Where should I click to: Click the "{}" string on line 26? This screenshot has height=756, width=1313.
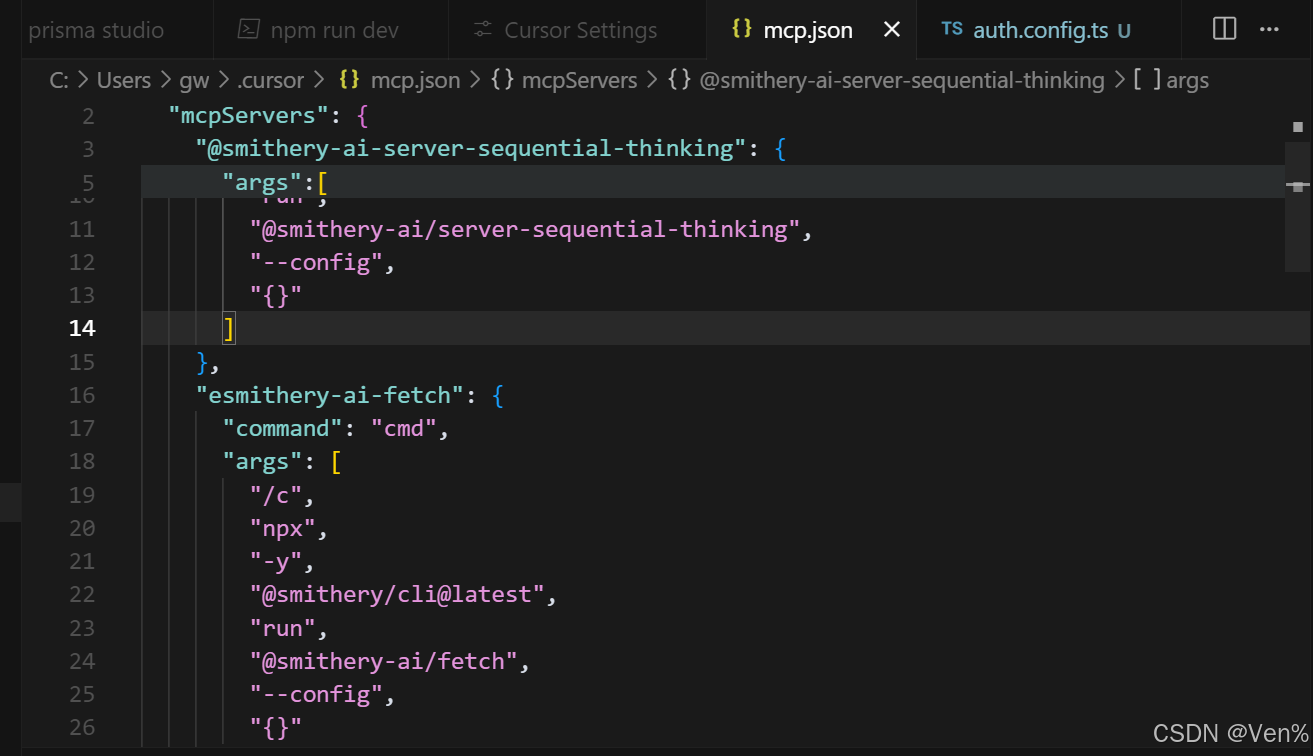[x=276, y=727]
